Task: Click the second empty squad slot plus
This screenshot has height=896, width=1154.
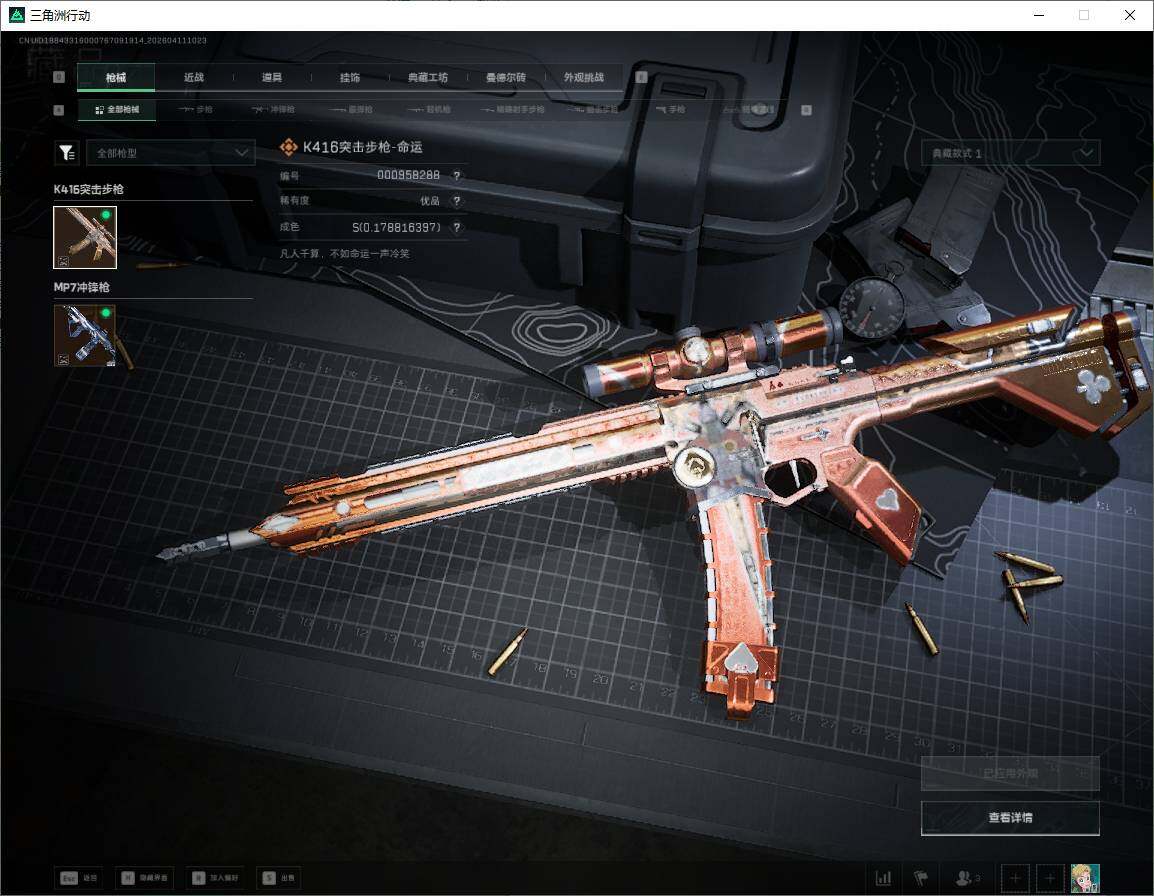Action: pos(1050,878)
